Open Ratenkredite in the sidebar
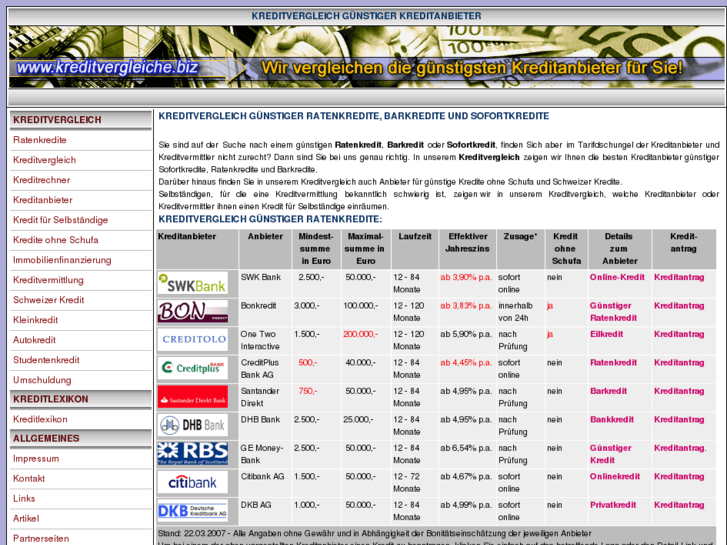727x545 pixels. point(40,140)
